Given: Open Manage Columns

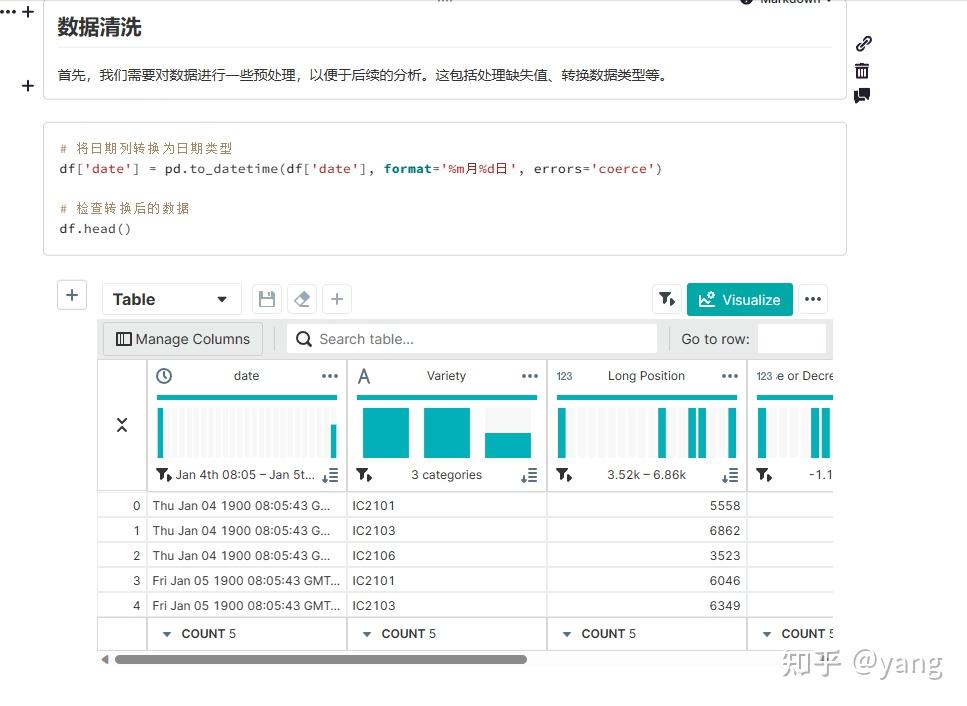Looking at the screenshot, I should tap(182, 338).
